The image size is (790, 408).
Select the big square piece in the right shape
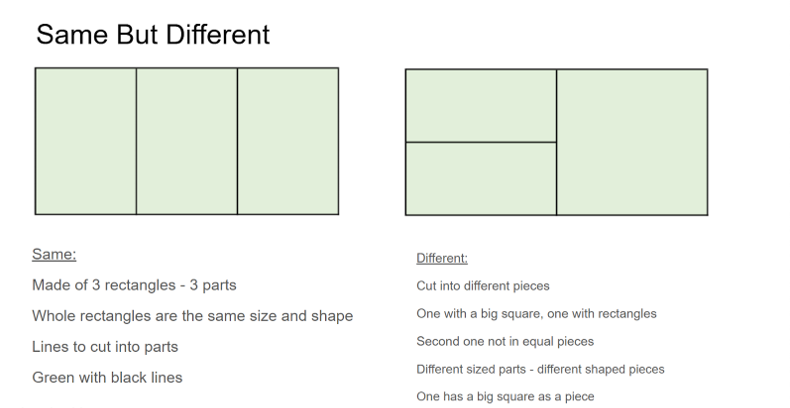click(x=632, y=142)
